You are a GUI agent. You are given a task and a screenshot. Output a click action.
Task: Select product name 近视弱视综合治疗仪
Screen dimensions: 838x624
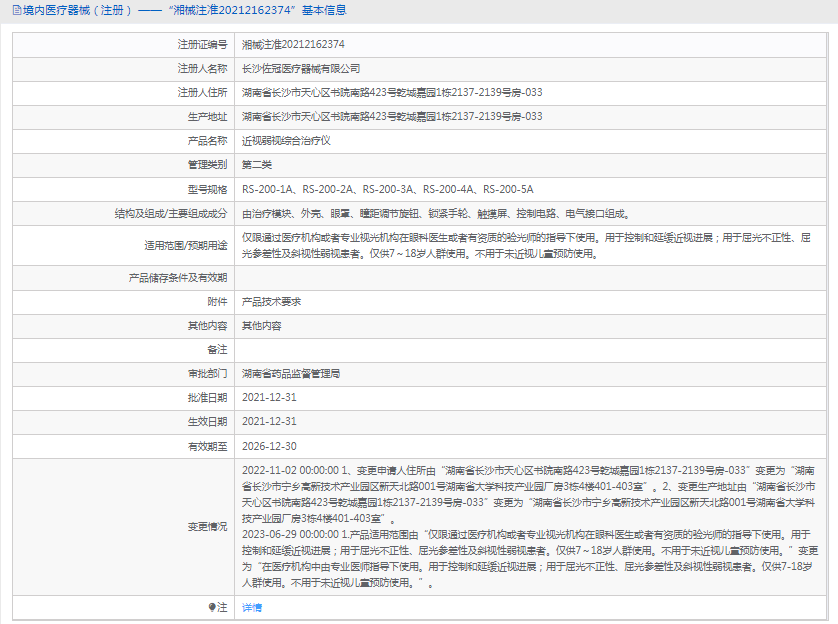tap(286, 141)
